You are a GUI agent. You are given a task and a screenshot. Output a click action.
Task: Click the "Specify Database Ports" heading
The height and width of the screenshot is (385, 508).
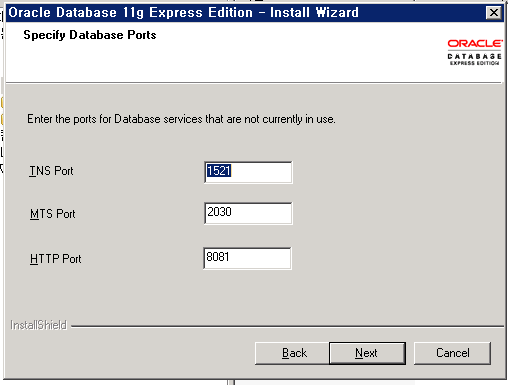pyautogui.click(x=90, y=35)
